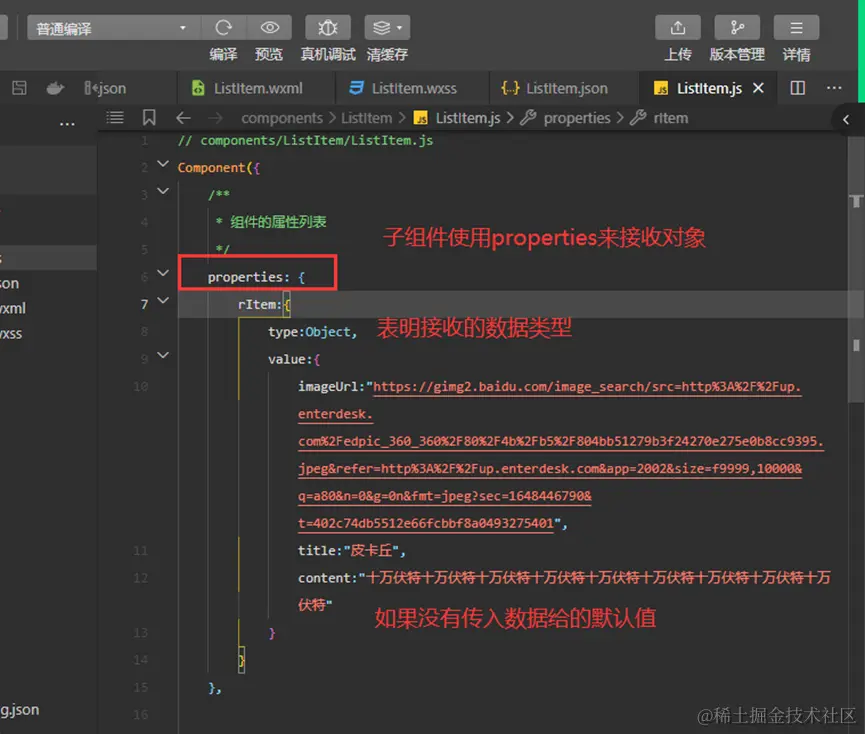Click the imageUrl link string in code
This screenshot has height=734, width=865.
coord(560,455)
